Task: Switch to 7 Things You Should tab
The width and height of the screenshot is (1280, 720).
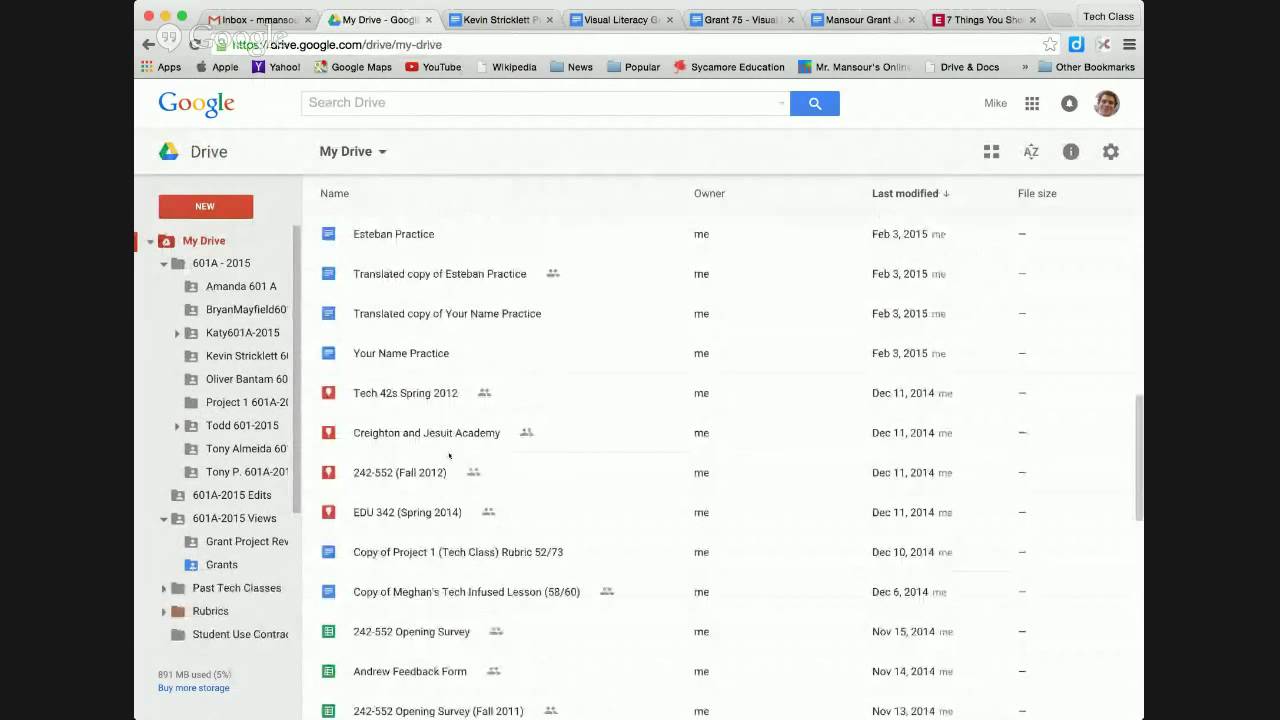Action: (981, 19)
